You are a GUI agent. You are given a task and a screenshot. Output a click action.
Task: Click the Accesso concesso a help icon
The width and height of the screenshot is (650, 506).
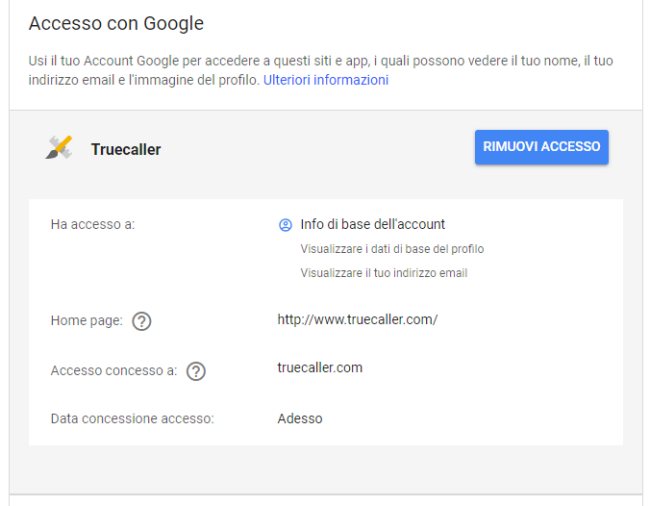pyautogui.click(x=196, y=371)
